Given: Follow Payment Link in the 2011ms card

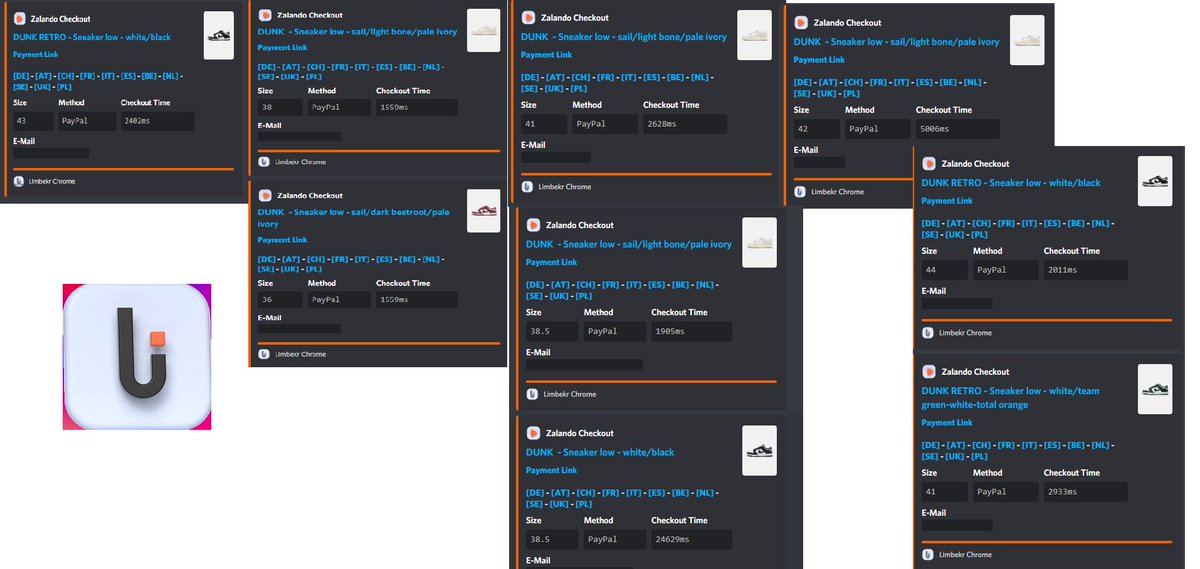Looking at the screenshot, I should coord(947,201).
